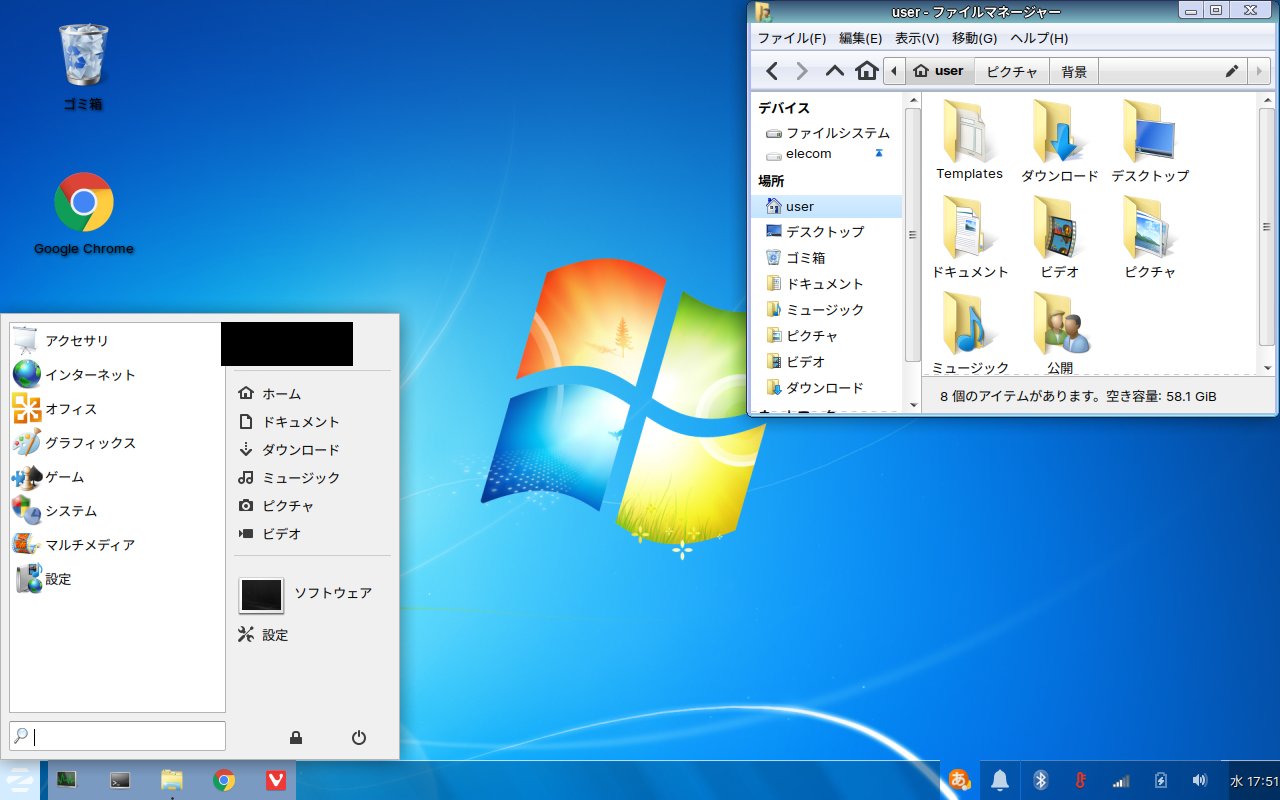Launch the terminal from the taskbar
Viewport: 1280px width, 800px height.
tap(120, 780)
